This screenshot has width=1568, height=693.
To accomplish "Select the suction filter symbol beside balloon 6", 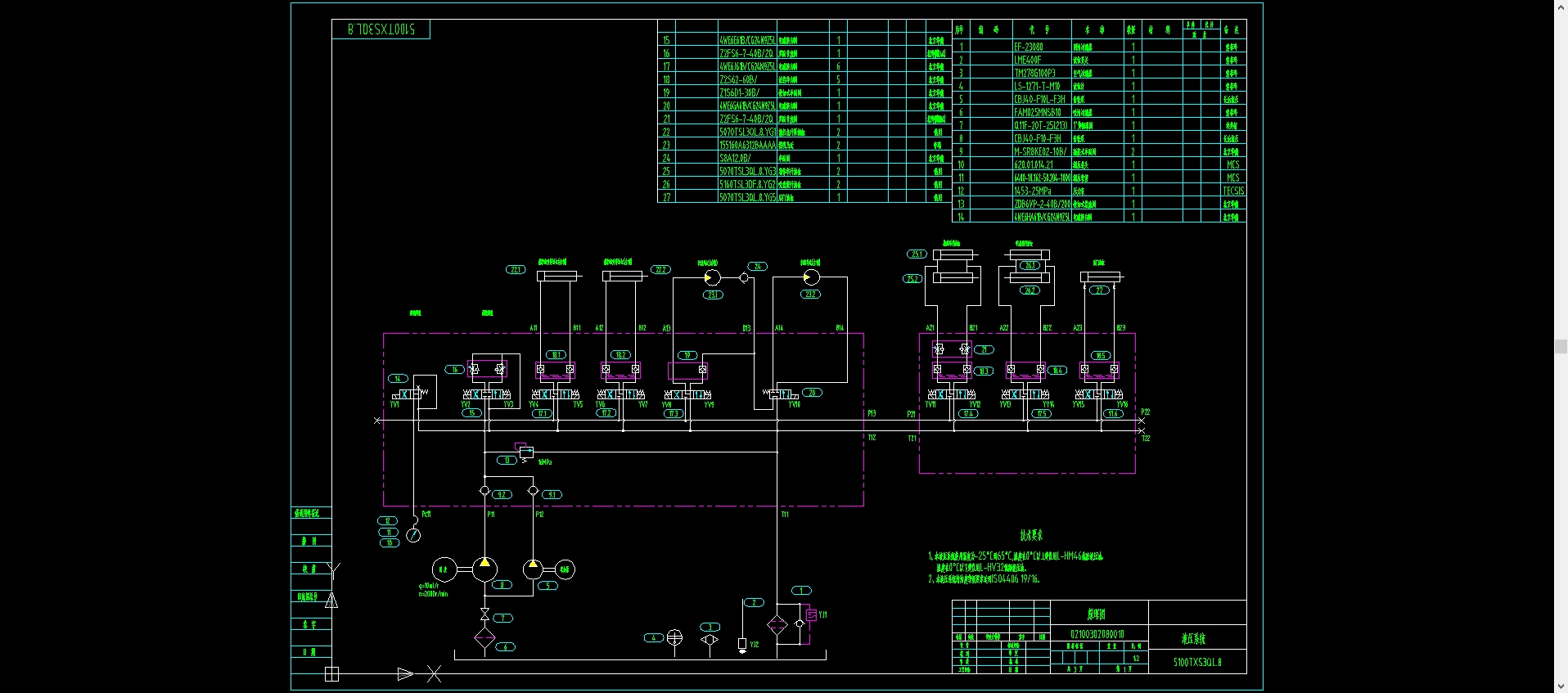I will click(x=484, y=638).
